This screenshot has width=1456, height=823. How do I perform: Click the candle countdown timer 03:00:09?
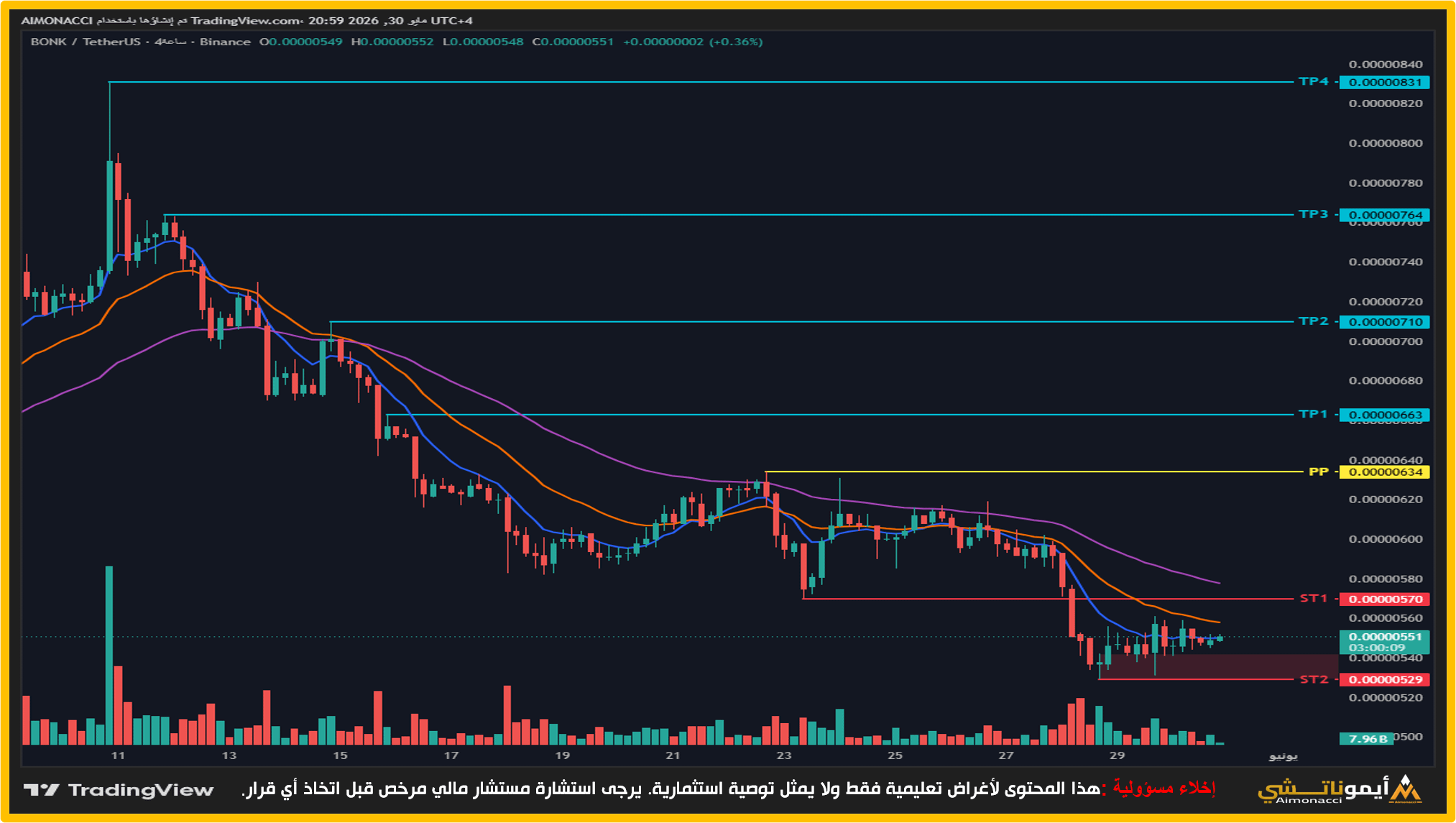point(1376,648)
